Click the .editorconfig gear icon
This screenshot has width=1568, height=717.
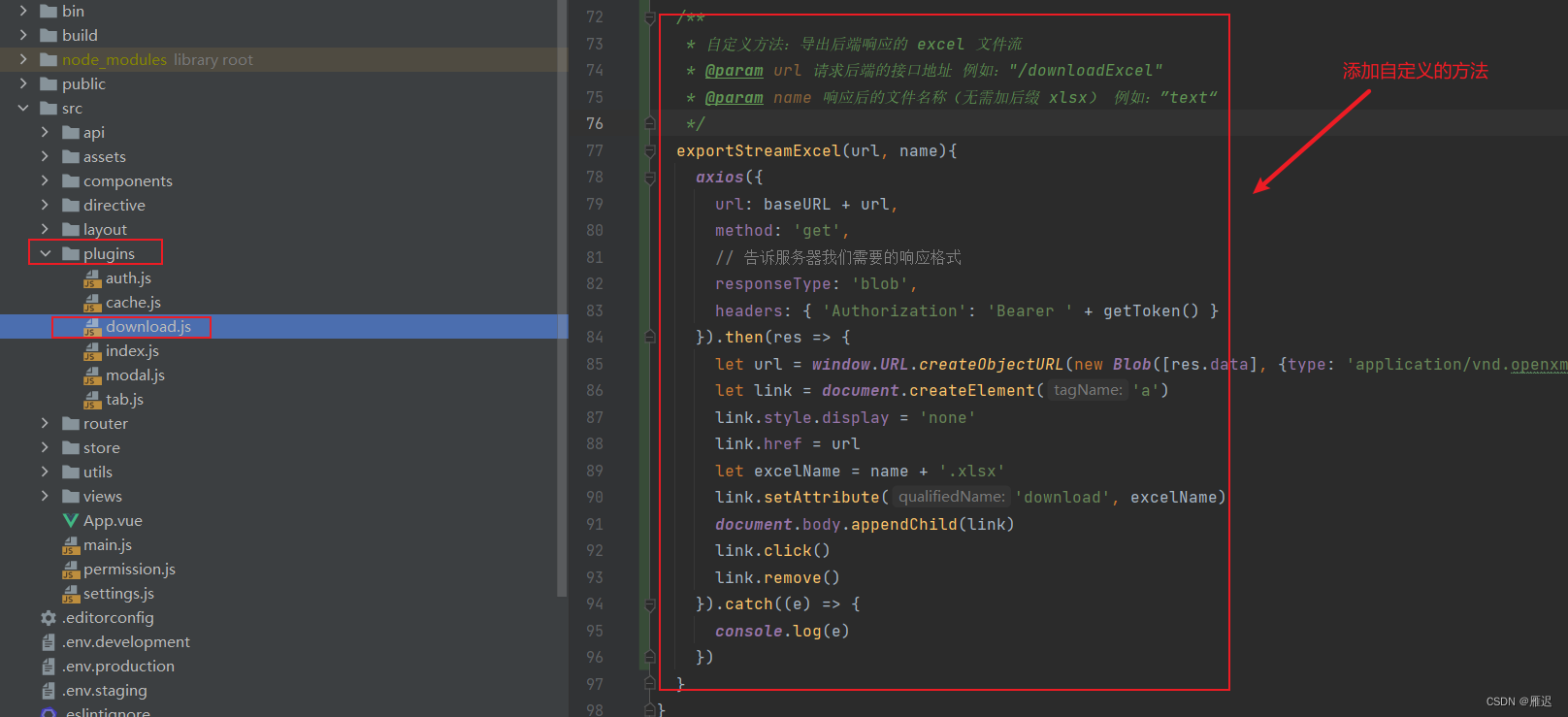[x=49, y=617]
